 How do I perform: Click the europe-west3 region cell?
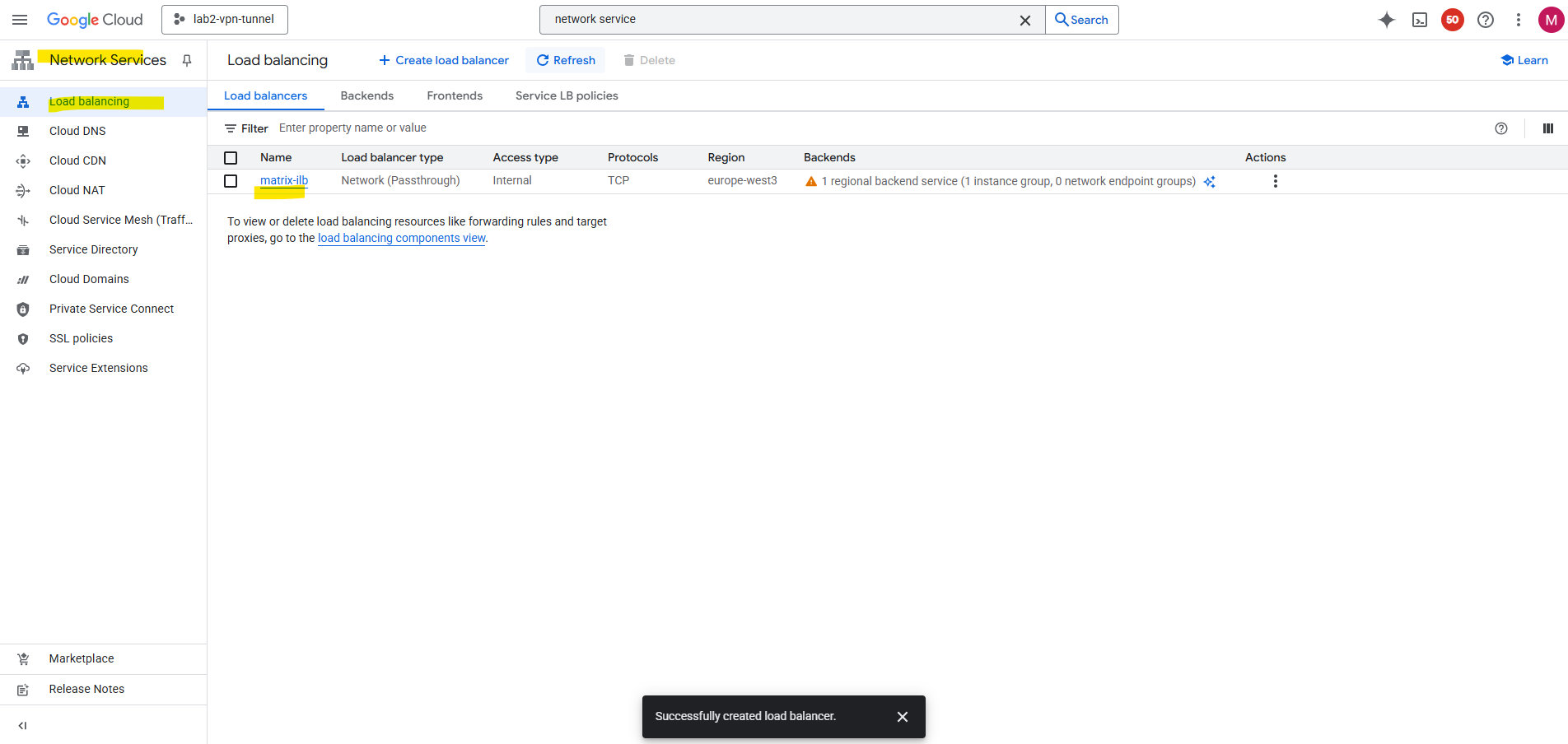click(x=742, y=180)
